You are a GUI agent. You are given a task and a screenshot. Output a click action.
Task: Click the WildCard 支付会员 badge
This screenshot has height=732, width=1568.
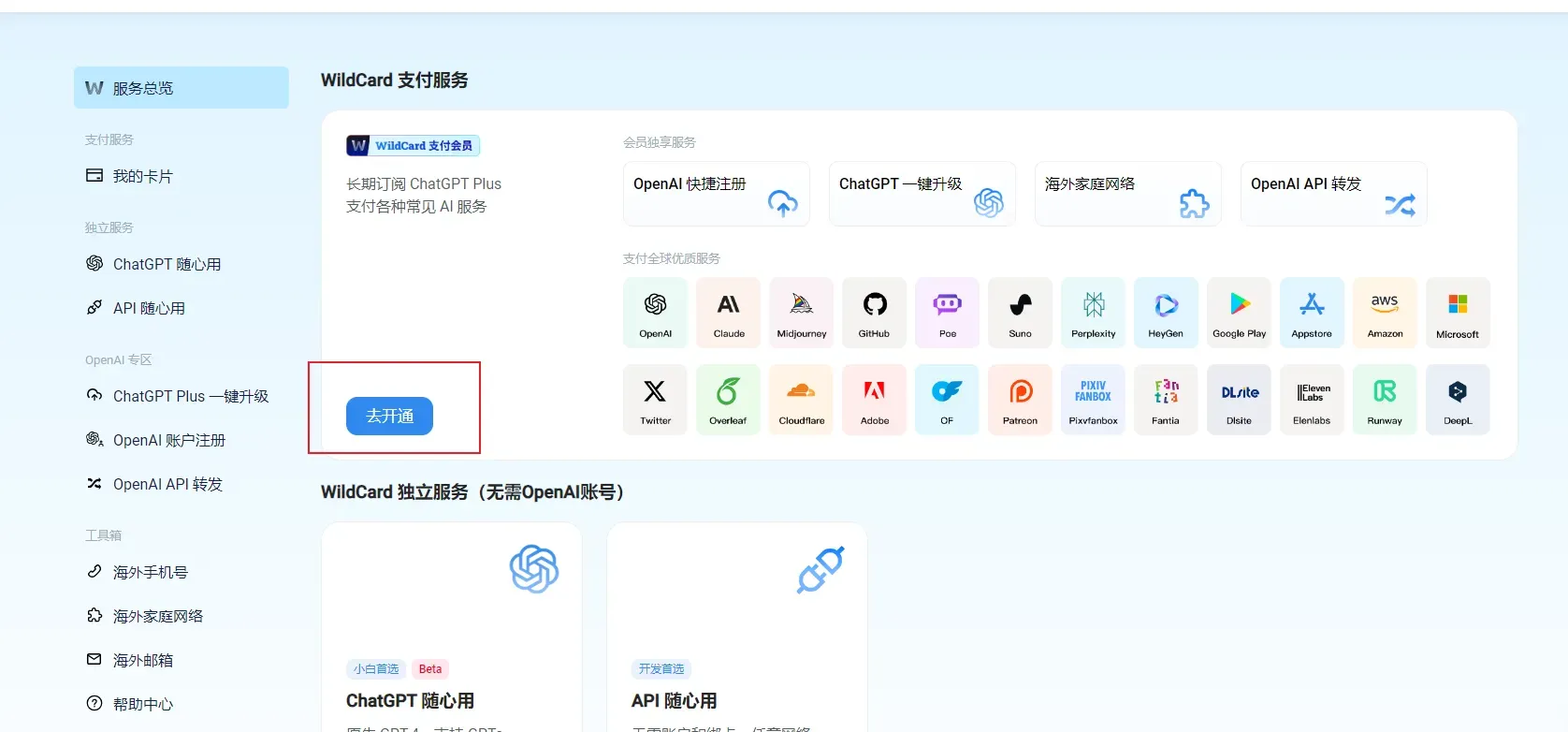pos(413,145)
